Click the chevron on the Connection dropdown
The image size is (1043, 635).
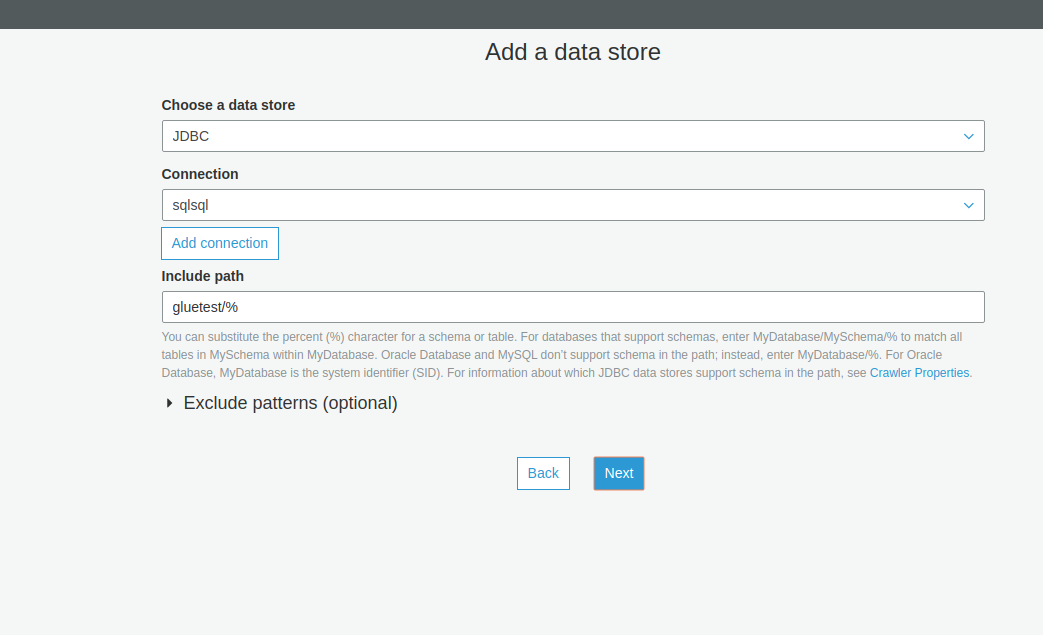click(968, 205)
